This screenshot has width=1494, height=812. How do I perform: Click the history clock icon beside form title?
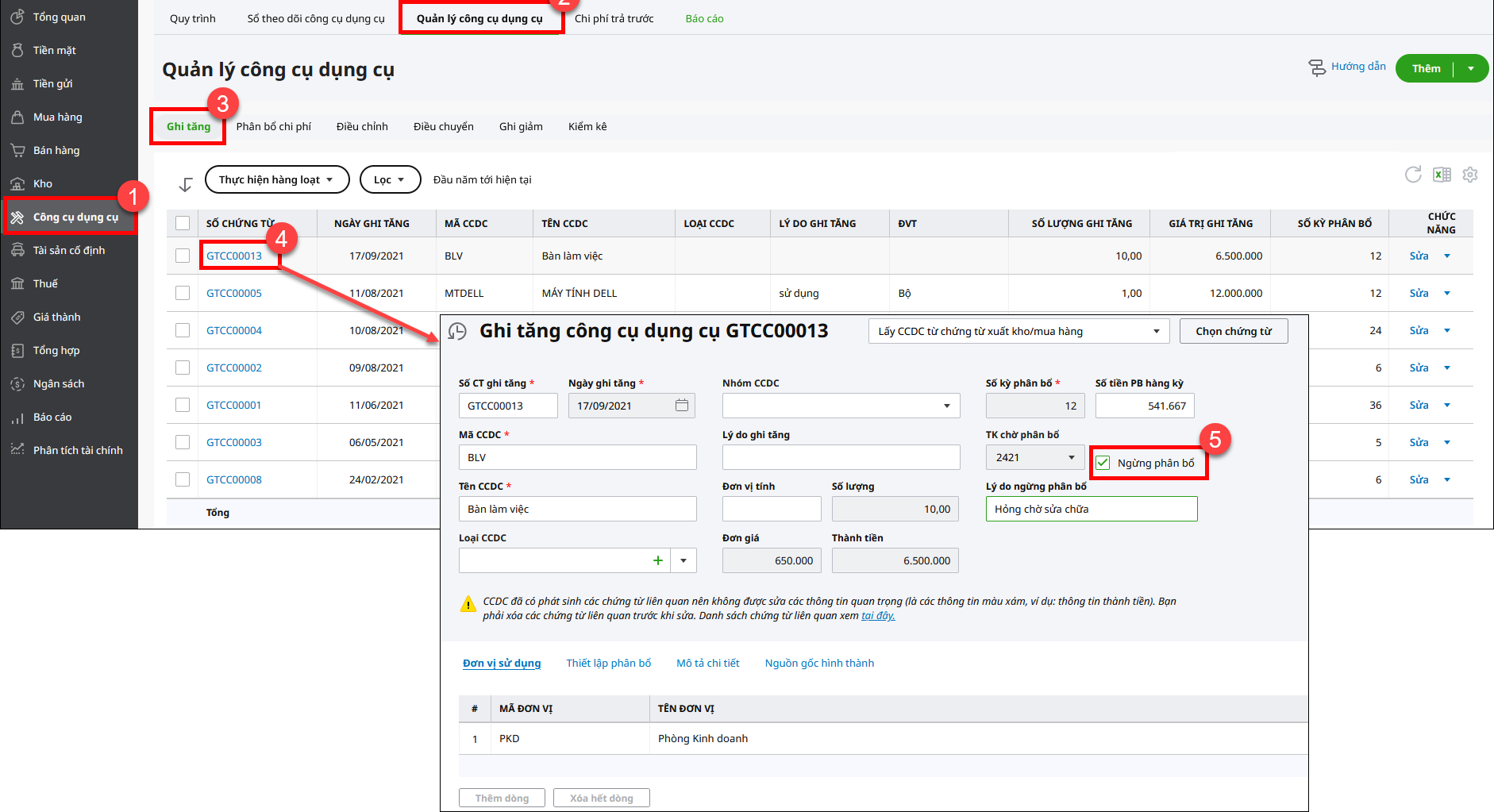[457, 332]
